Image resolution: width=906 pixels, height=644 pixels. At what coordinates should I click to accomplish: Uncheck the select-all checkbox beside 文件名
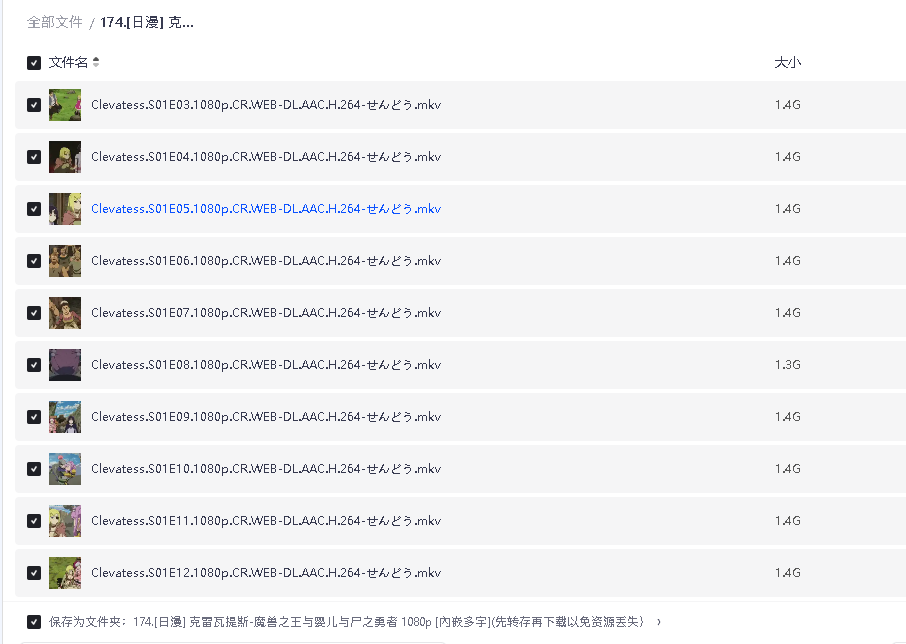click(x=34, y=63)
